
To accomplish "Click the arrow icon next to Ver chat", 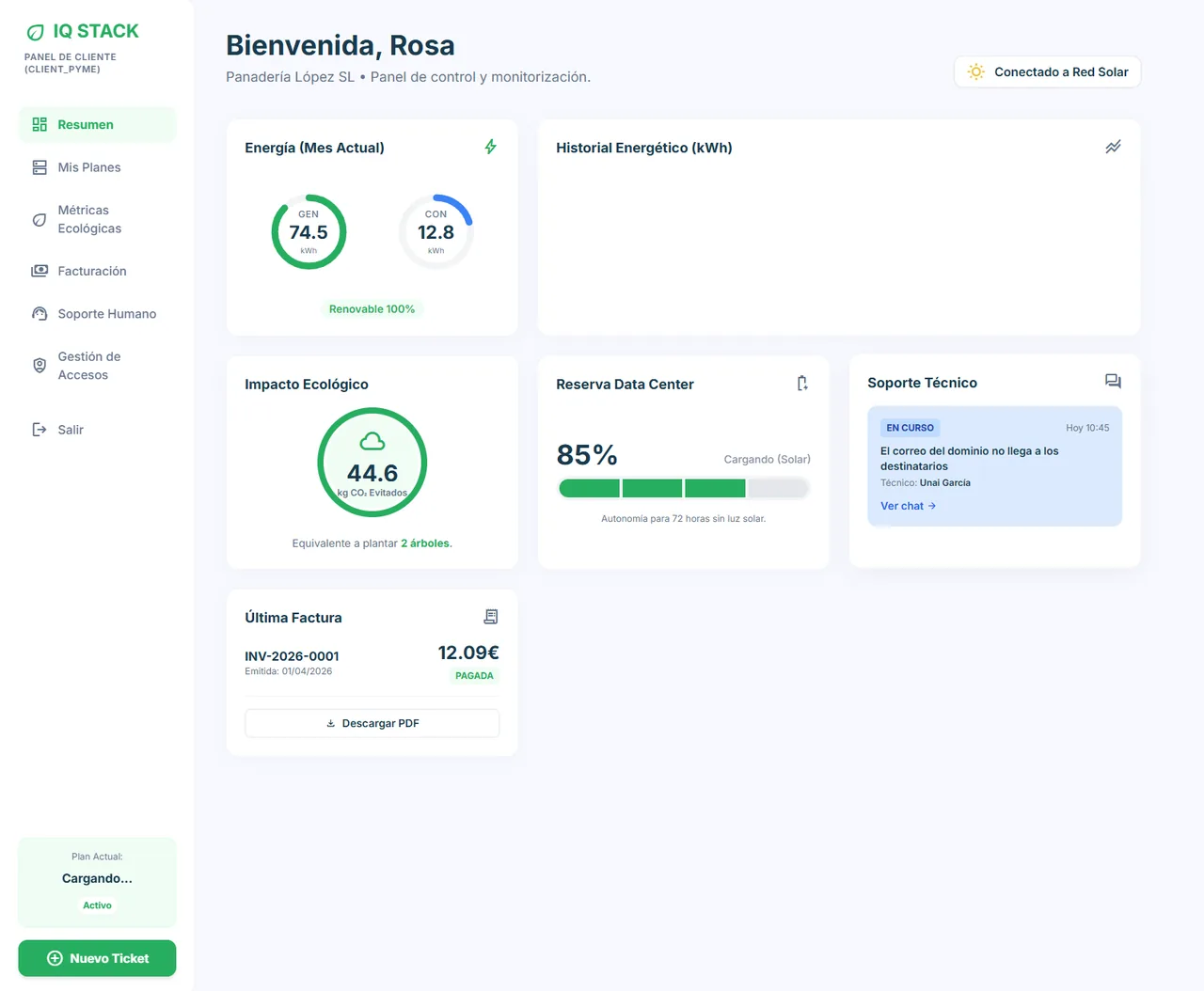I will (x=932, y=506).
